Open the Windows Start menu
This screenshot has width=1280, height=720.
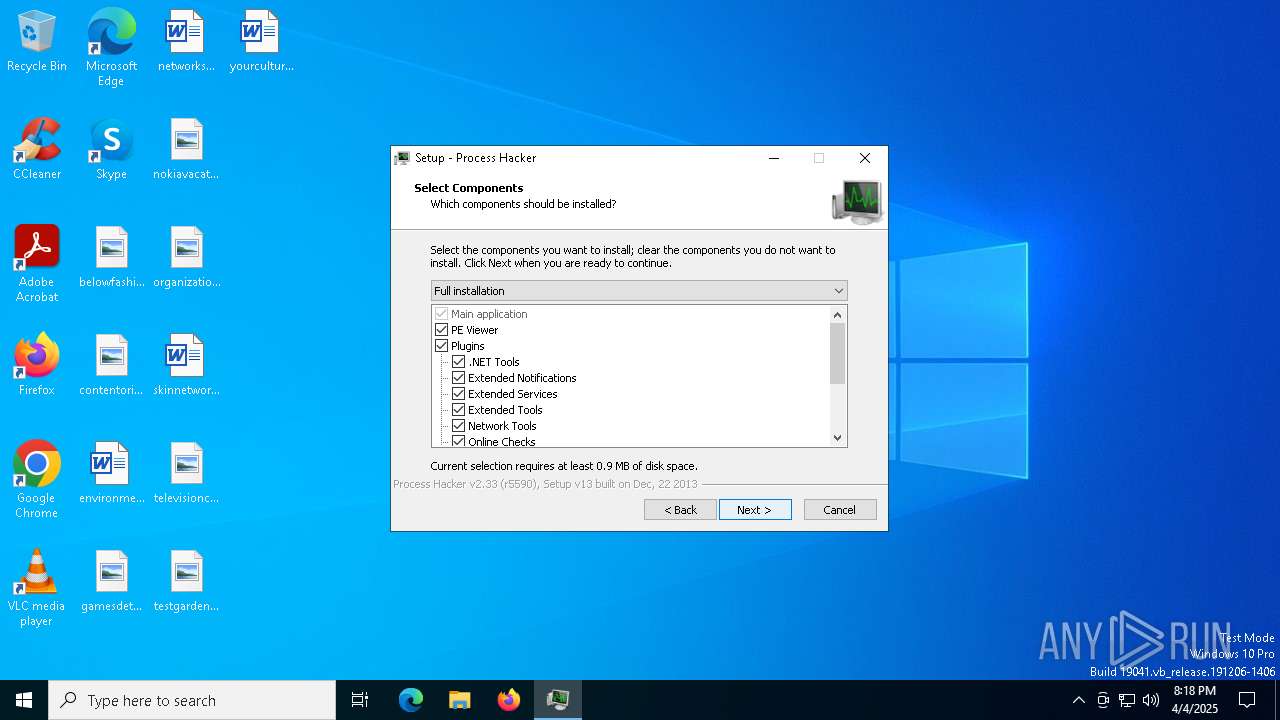click(x=24, y=700)
